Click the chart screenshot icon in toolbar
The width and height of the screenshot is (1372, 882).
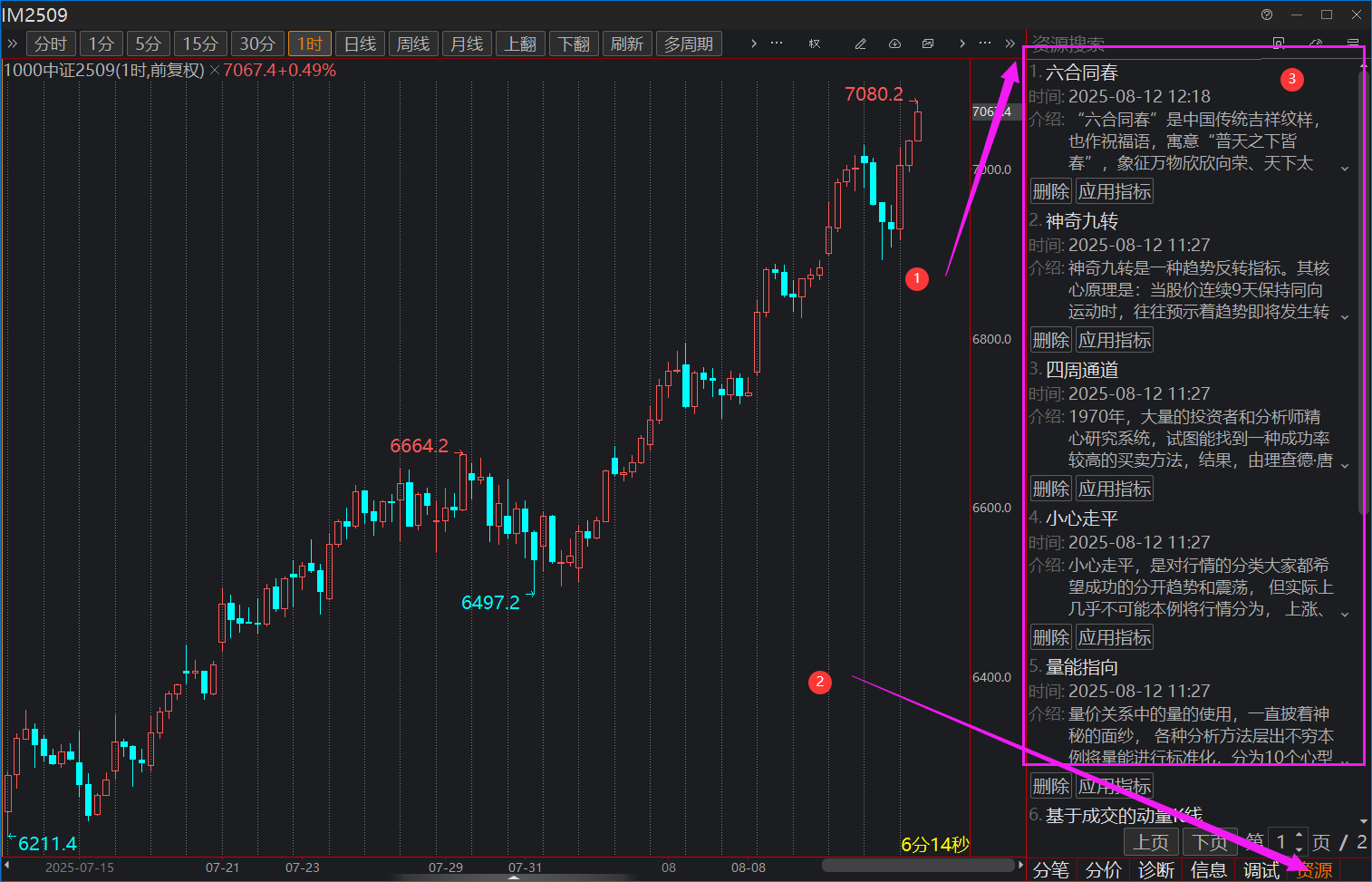tap(928, 44)
